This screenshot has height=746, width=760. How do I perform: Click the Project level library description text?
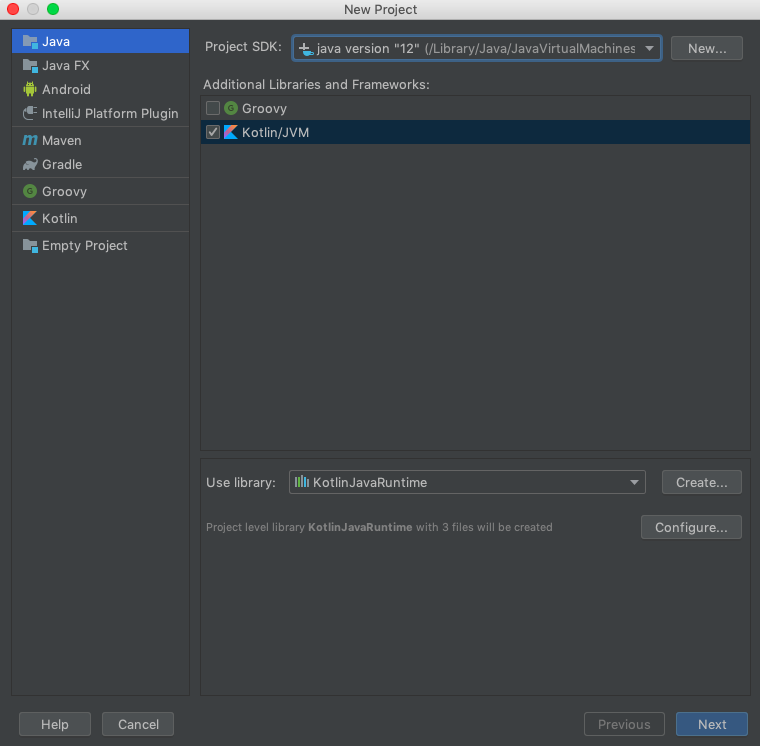pos(379,527)
